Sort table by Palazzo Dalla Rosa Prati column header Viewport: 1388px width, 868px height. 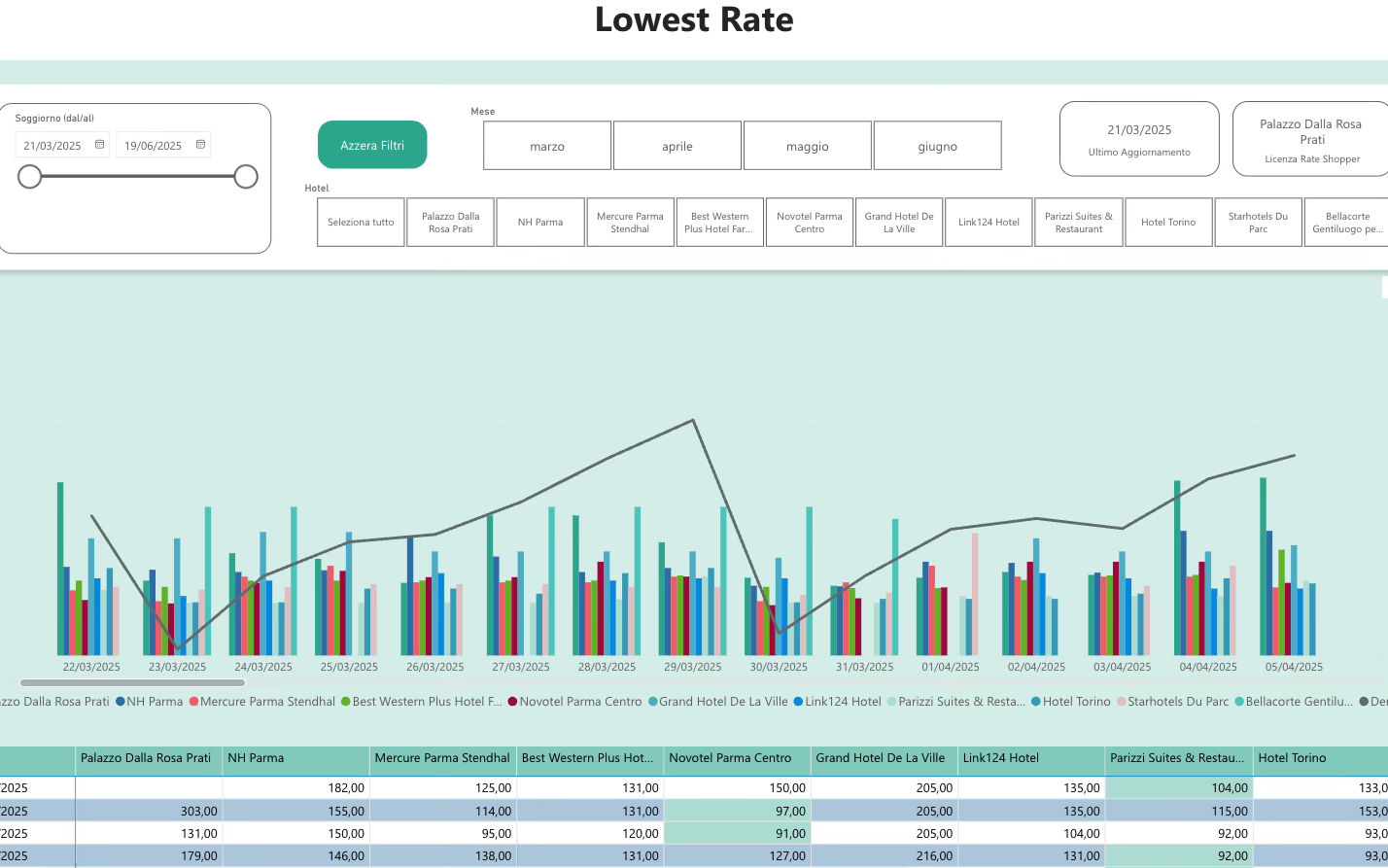point(149,759)
